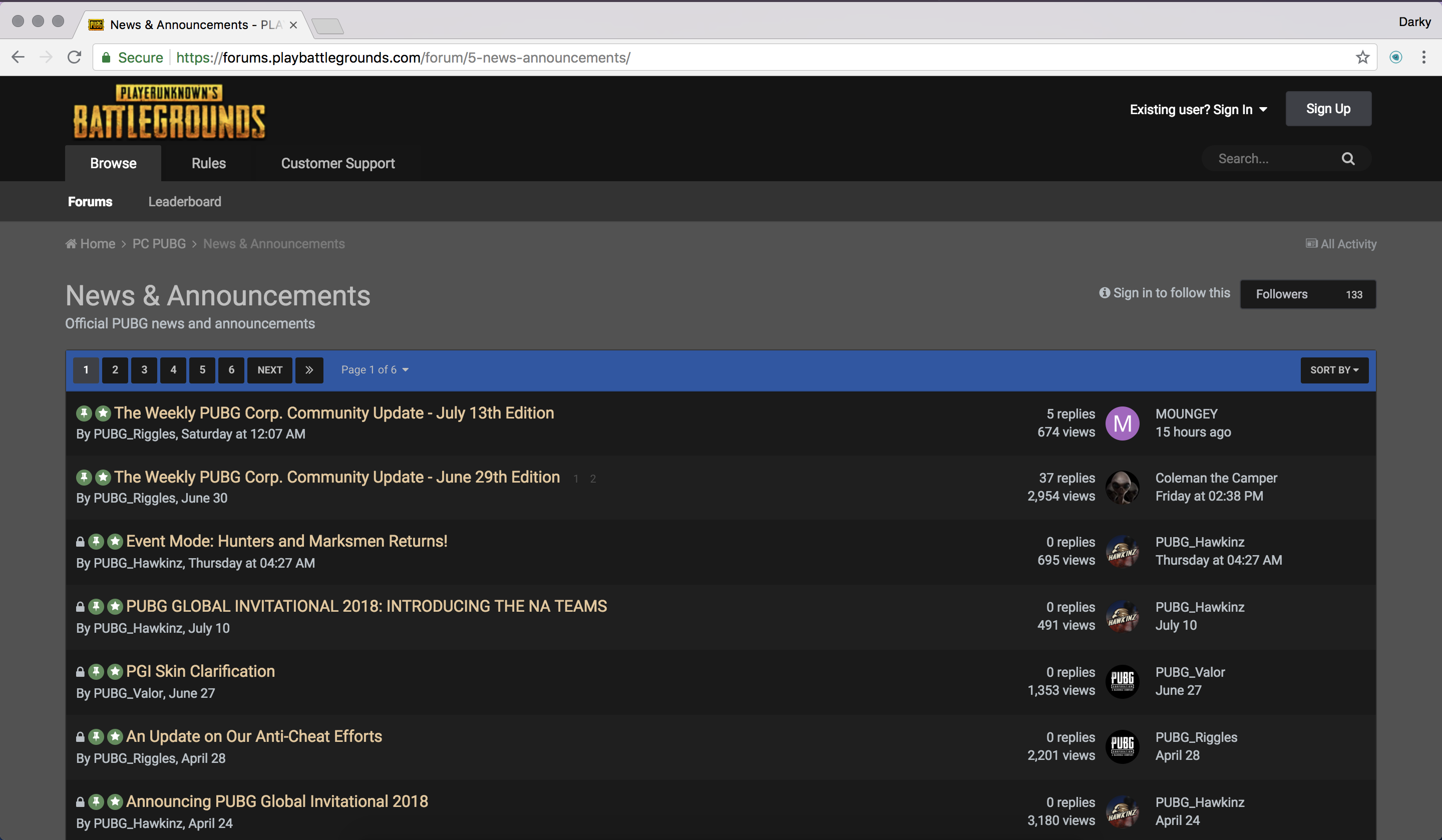Go to page 2

pyautogui.click(x=115, y=369)
